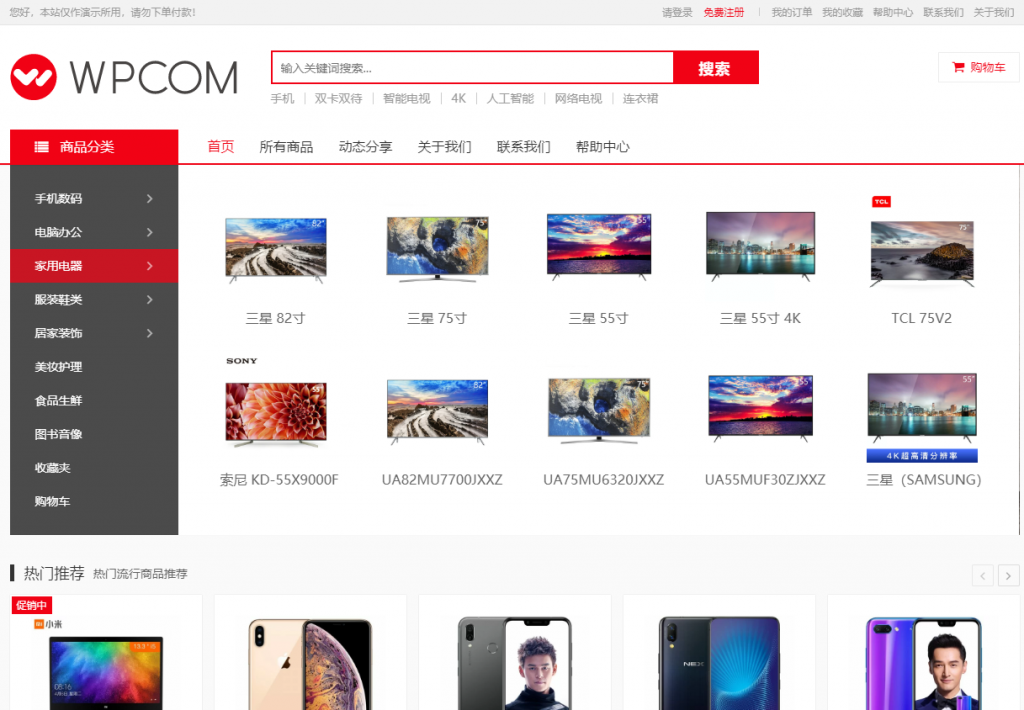
Task: Click the 双卡双待 suggested keyword
Action: [x=338, y=99]
